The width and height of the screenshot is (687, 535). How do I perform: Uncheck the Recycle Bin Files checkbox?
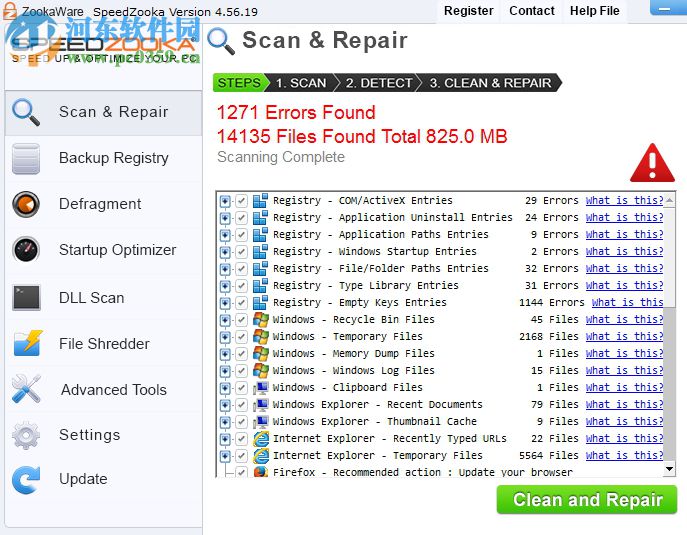tap(241, 320)
